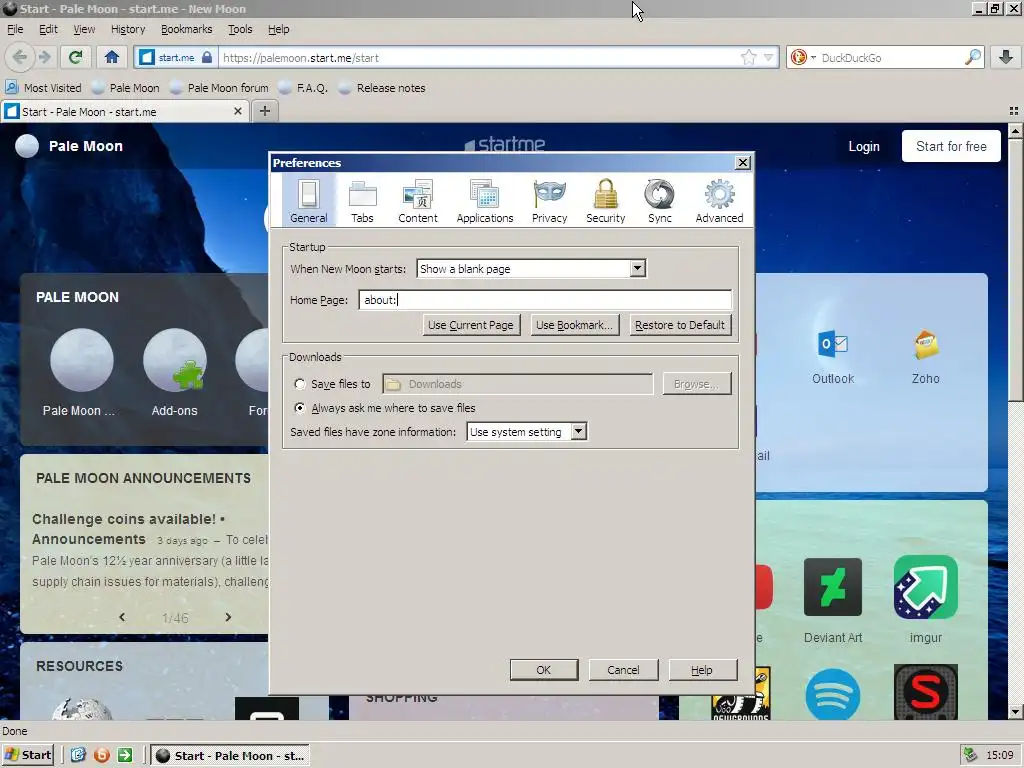Focus the Home Page text field
Image resolution: width=1024 pixels, height=768 pixels.
click(x=545, y=300)
